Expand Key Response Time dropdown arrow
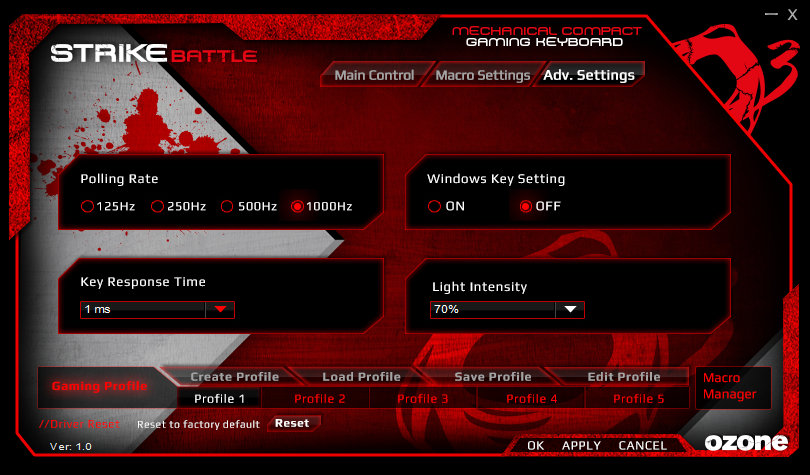 point(220,310)
